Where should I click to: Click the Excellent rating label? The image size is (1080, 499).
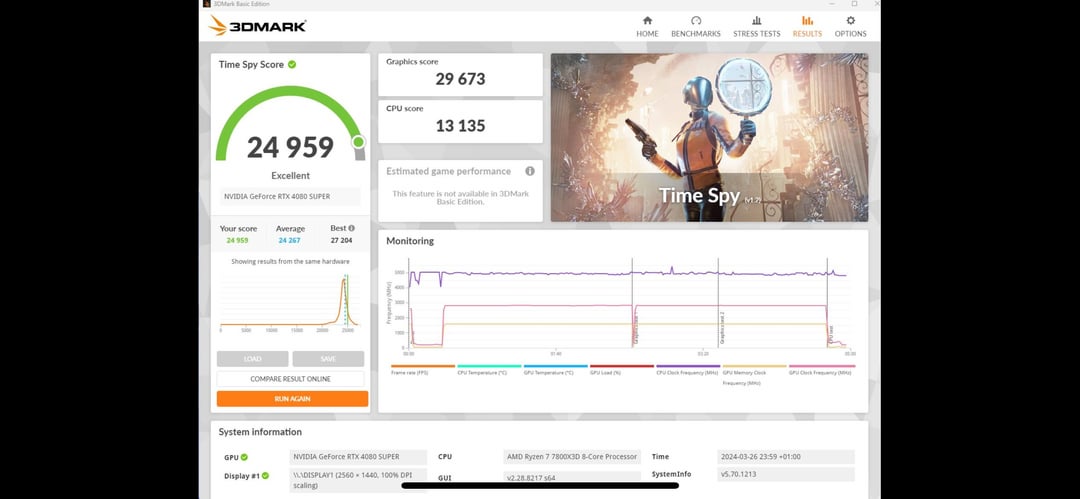(x=290, y=176)
